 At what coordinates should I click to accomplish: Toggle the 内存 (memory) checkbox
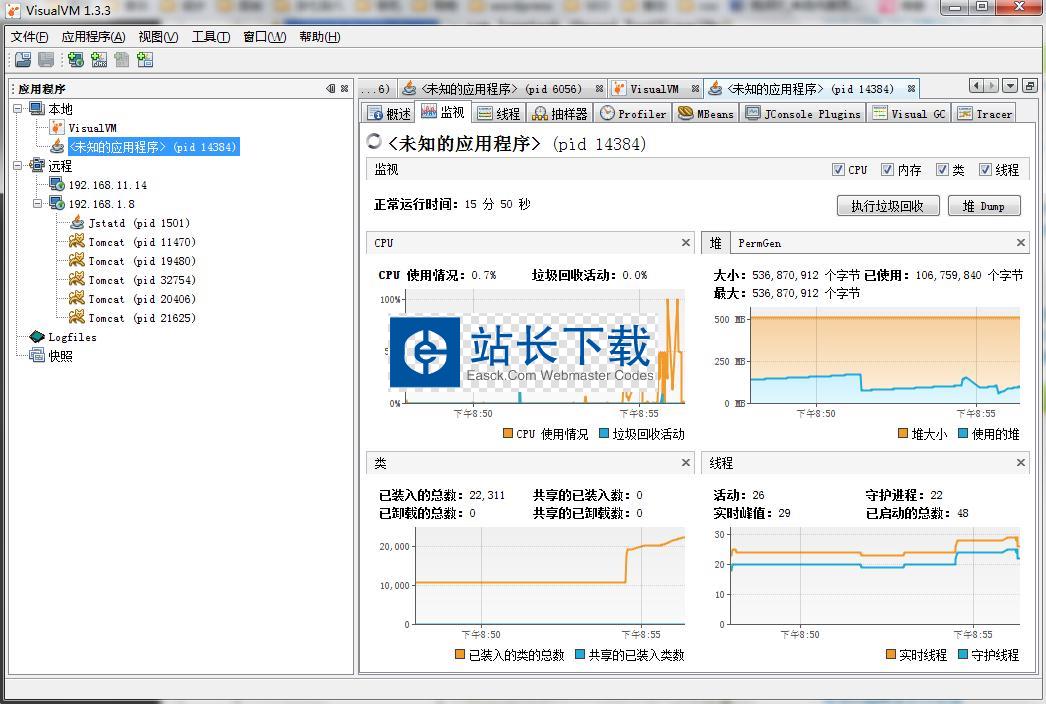[887, 170]
